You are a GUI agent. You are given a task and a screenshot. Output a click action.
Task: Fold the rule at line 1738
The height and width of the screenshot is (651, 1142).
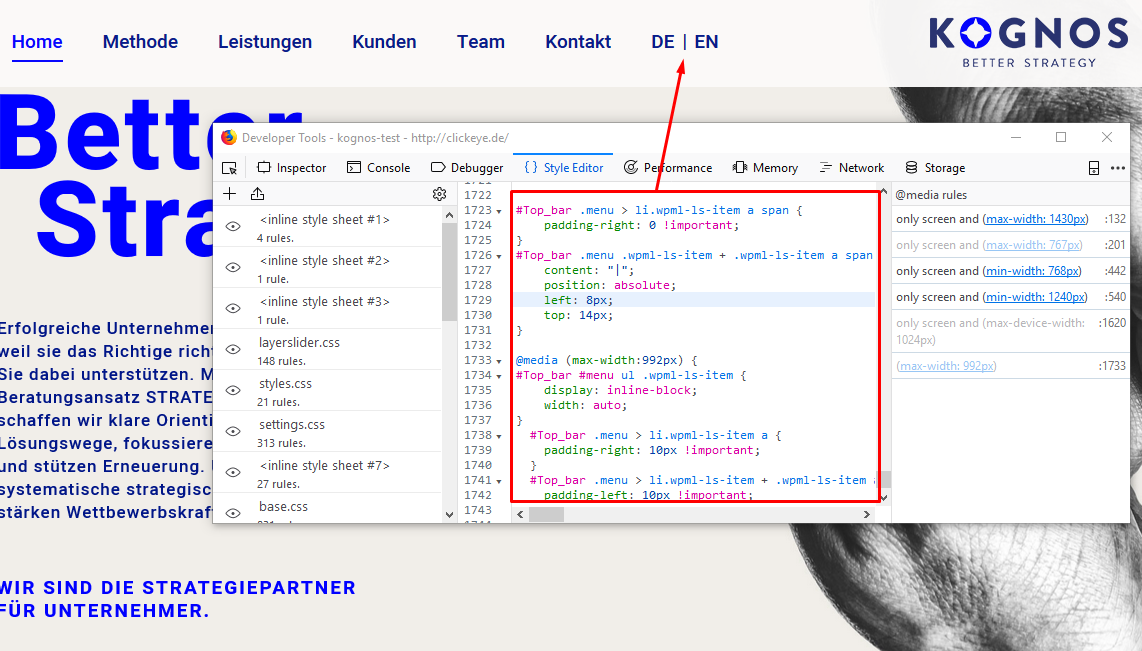[500, 435]
